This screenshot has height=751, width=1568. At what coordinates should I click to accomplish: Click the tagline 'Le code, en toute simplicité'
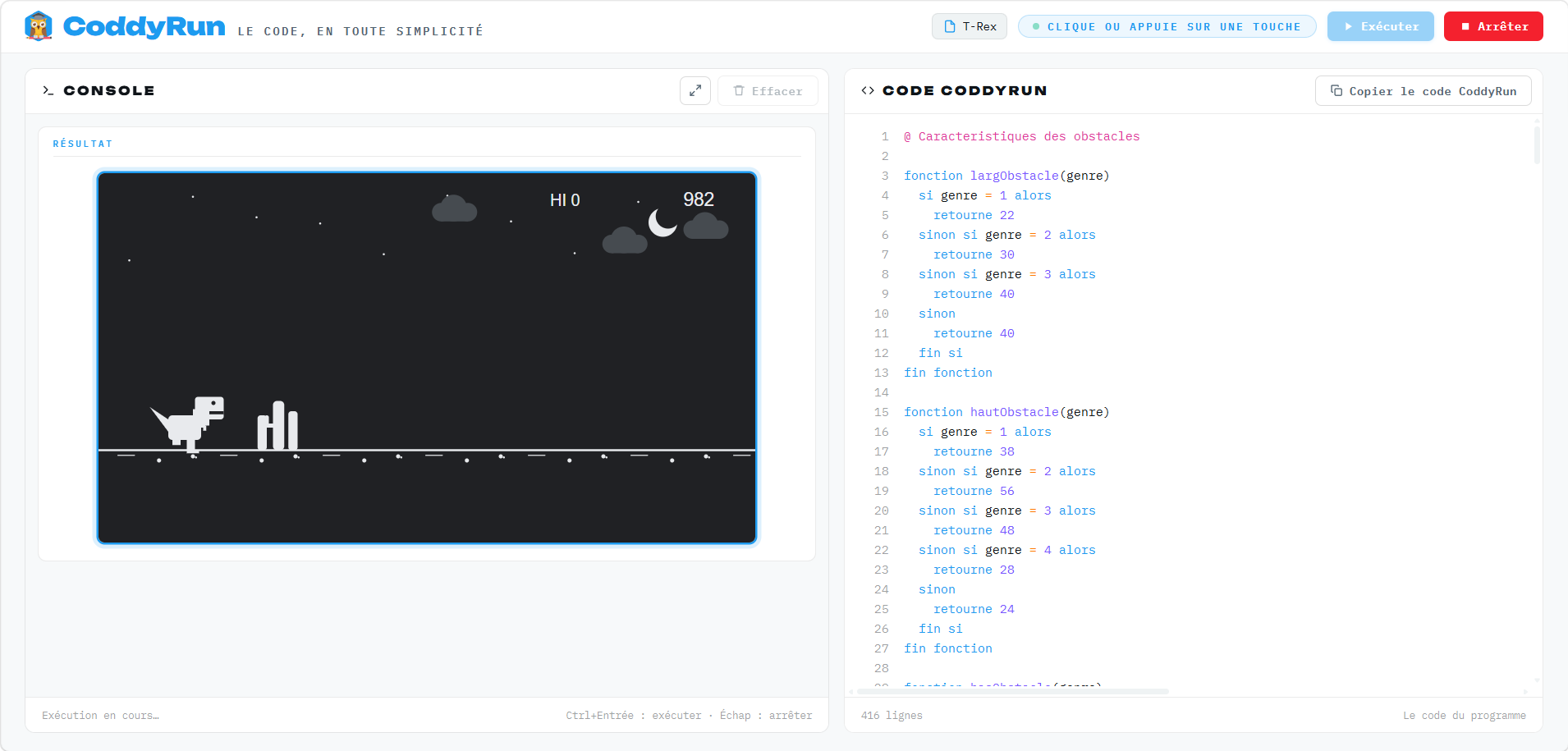coord(360,31)
